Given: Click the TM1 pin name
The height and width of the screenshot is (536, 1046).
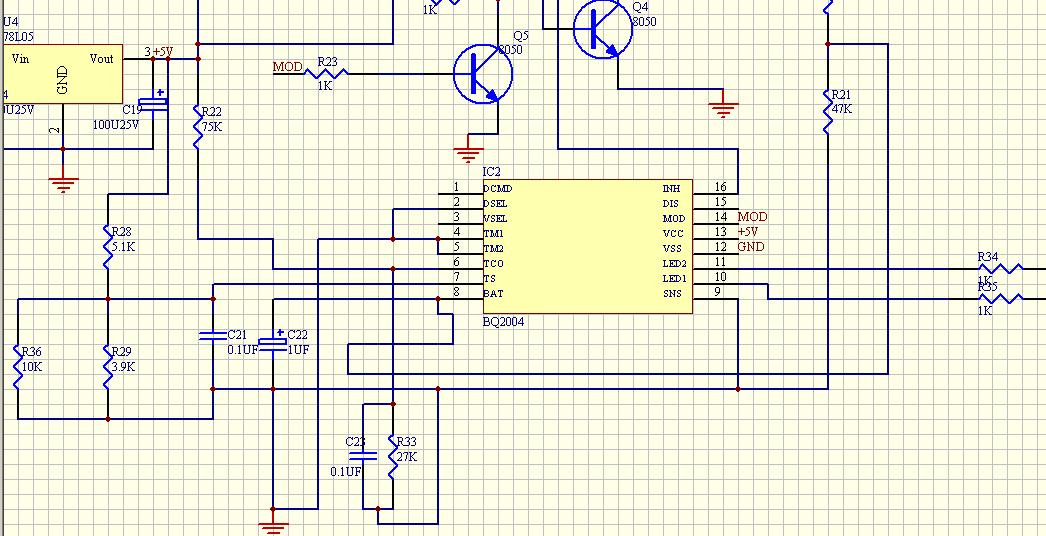Looking at the screenshot, I should click(494, 234).
